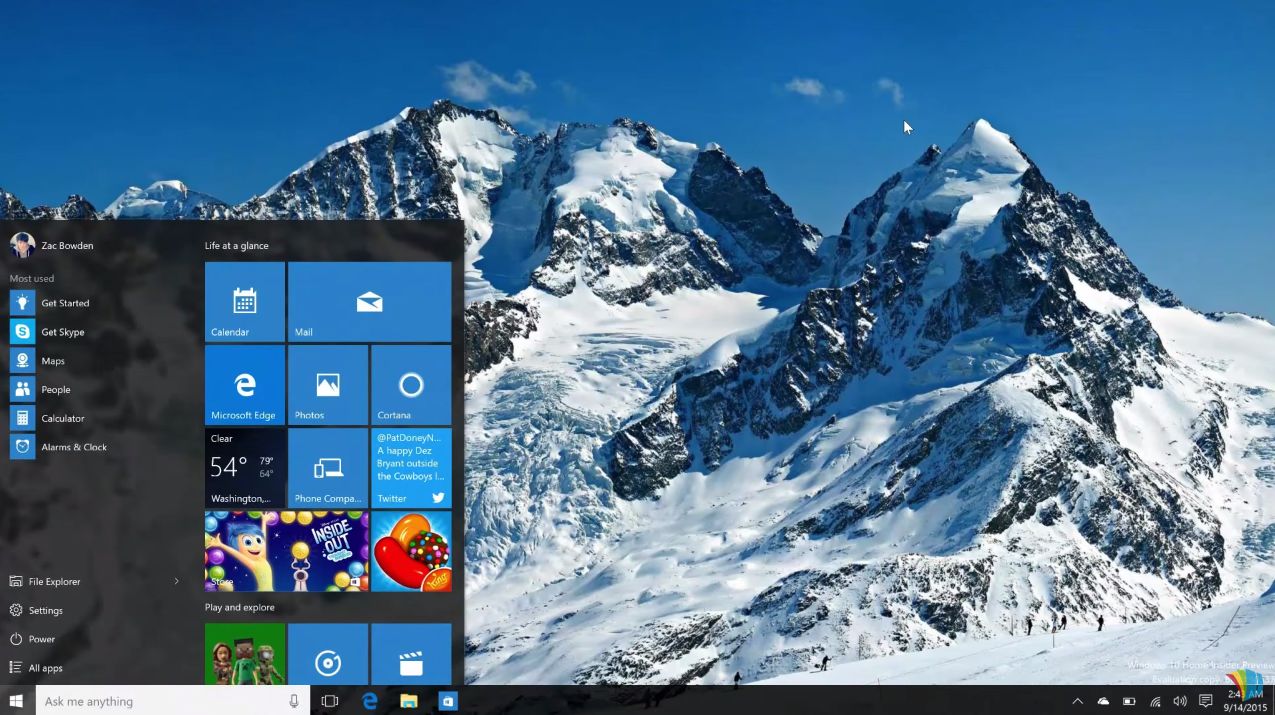
Task: Open the Phone Companion tile
Action: coord(328,468)
